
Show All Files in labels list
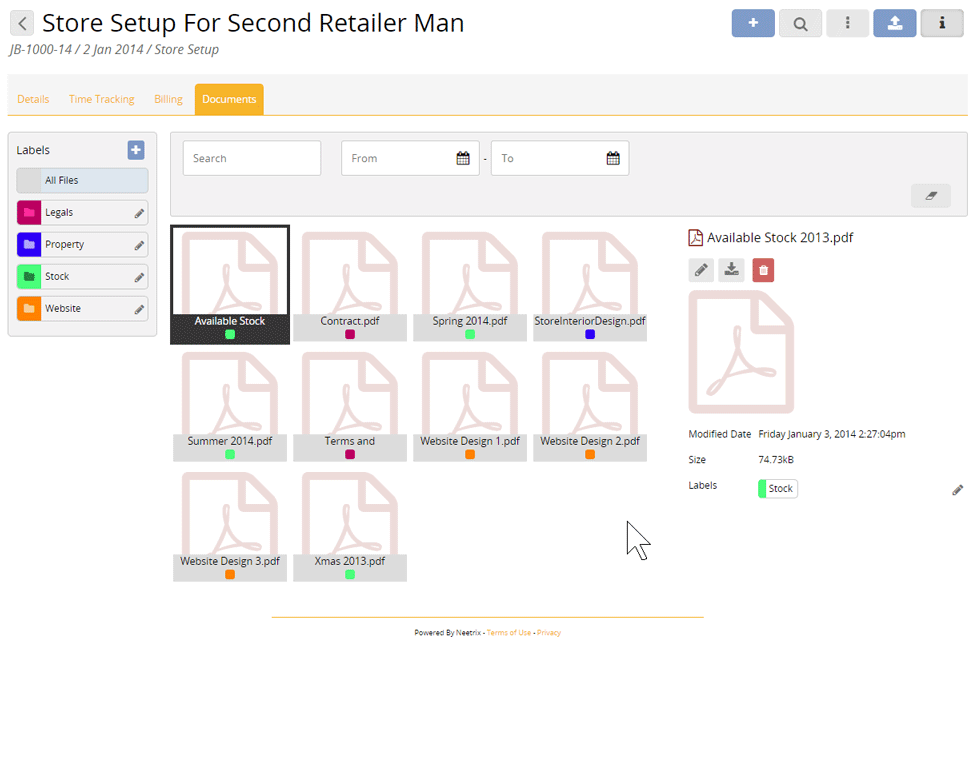click(x=83, y=181)
